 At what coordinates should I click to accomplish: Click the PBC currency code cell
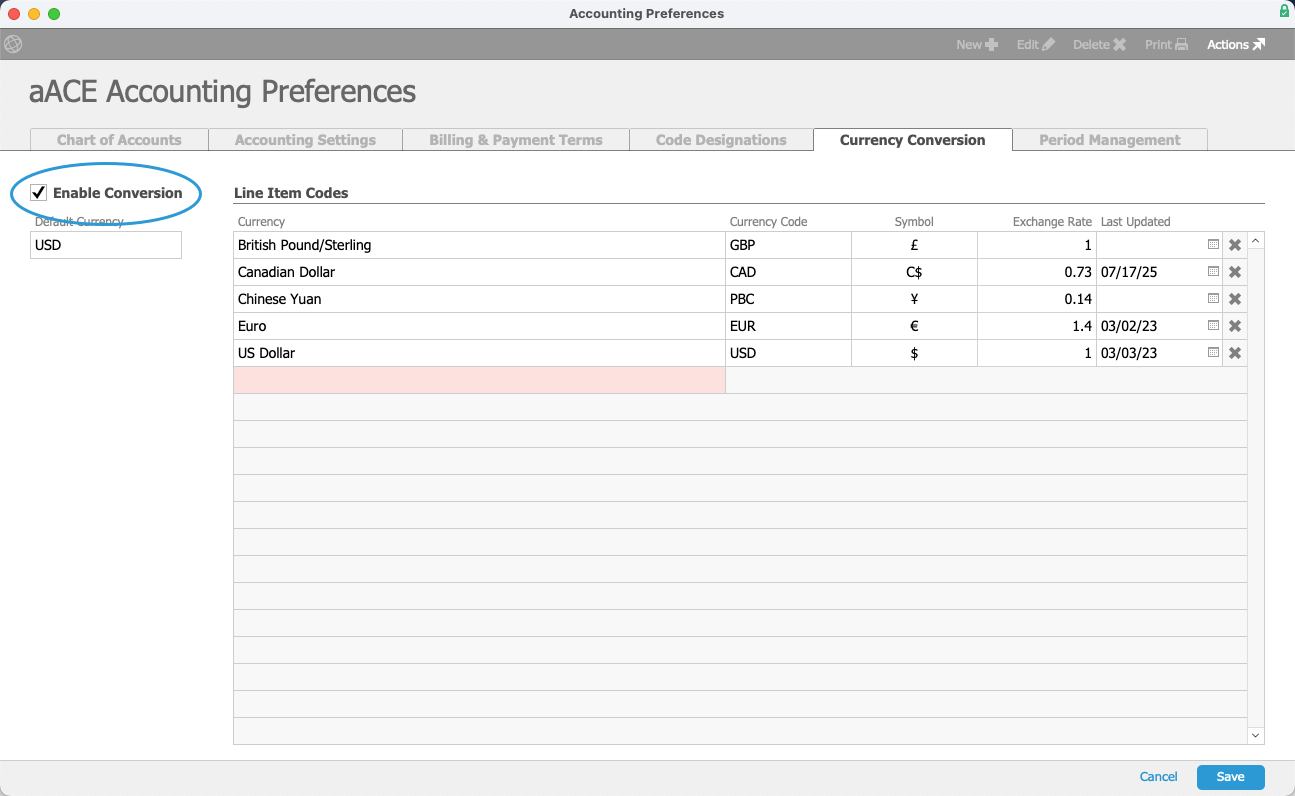(x=788, y=299)
